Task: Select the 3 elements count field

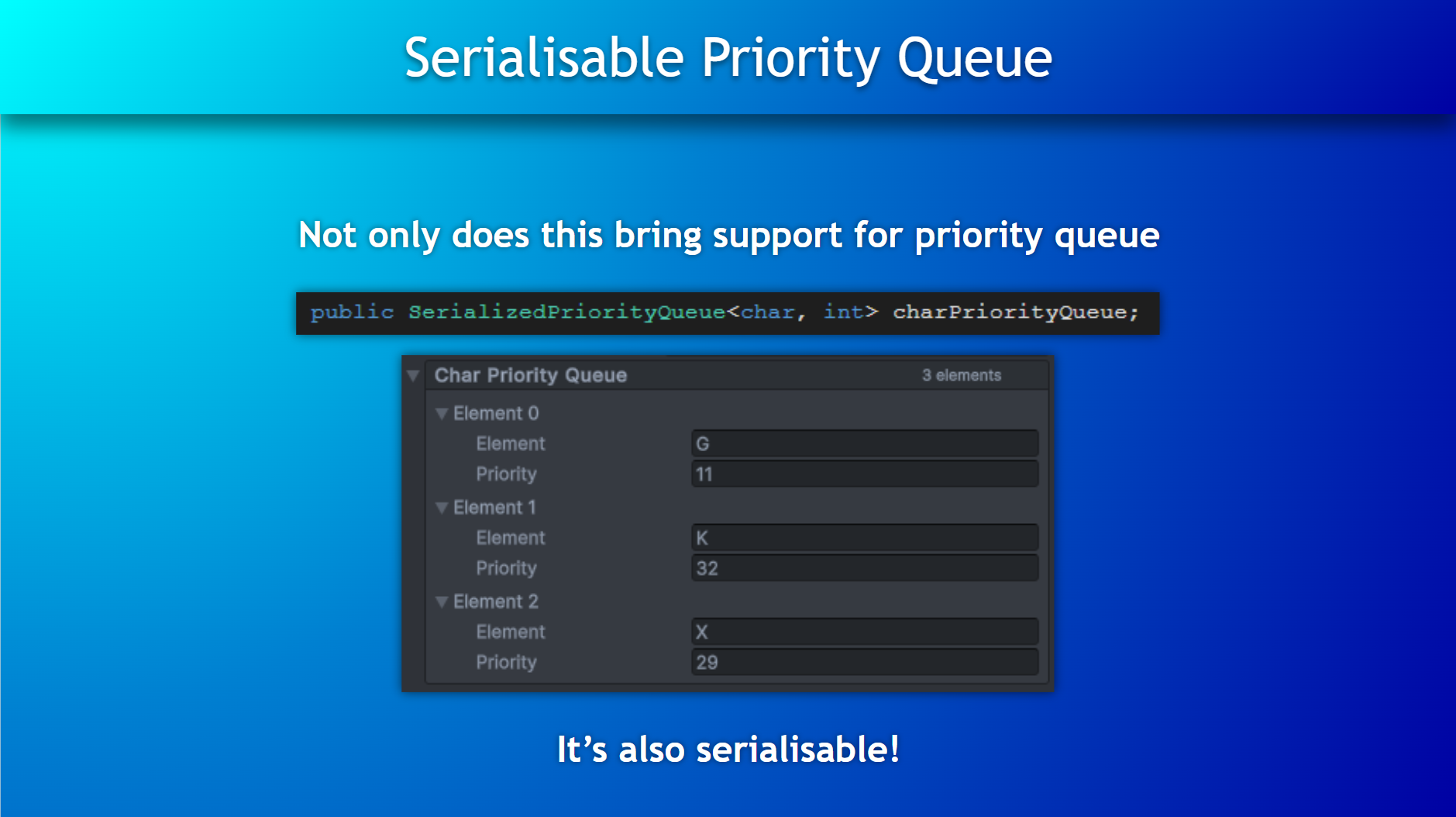Action: coord(962,375)
